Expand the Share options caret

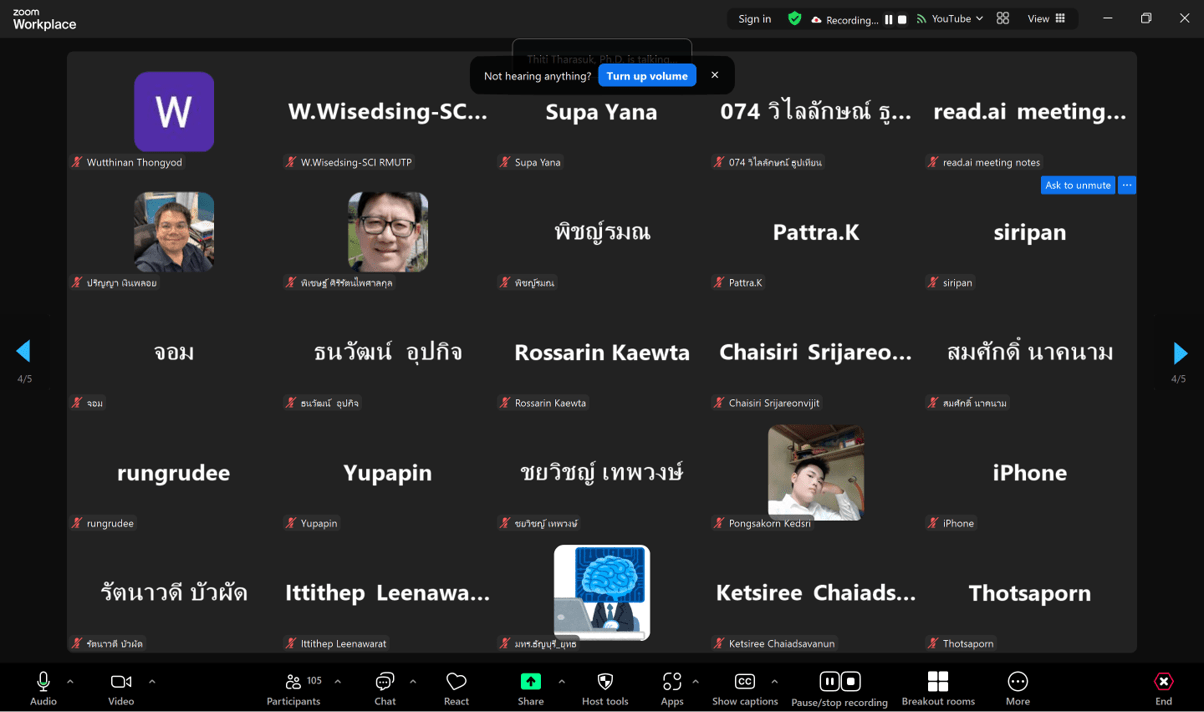coord(561,682)
